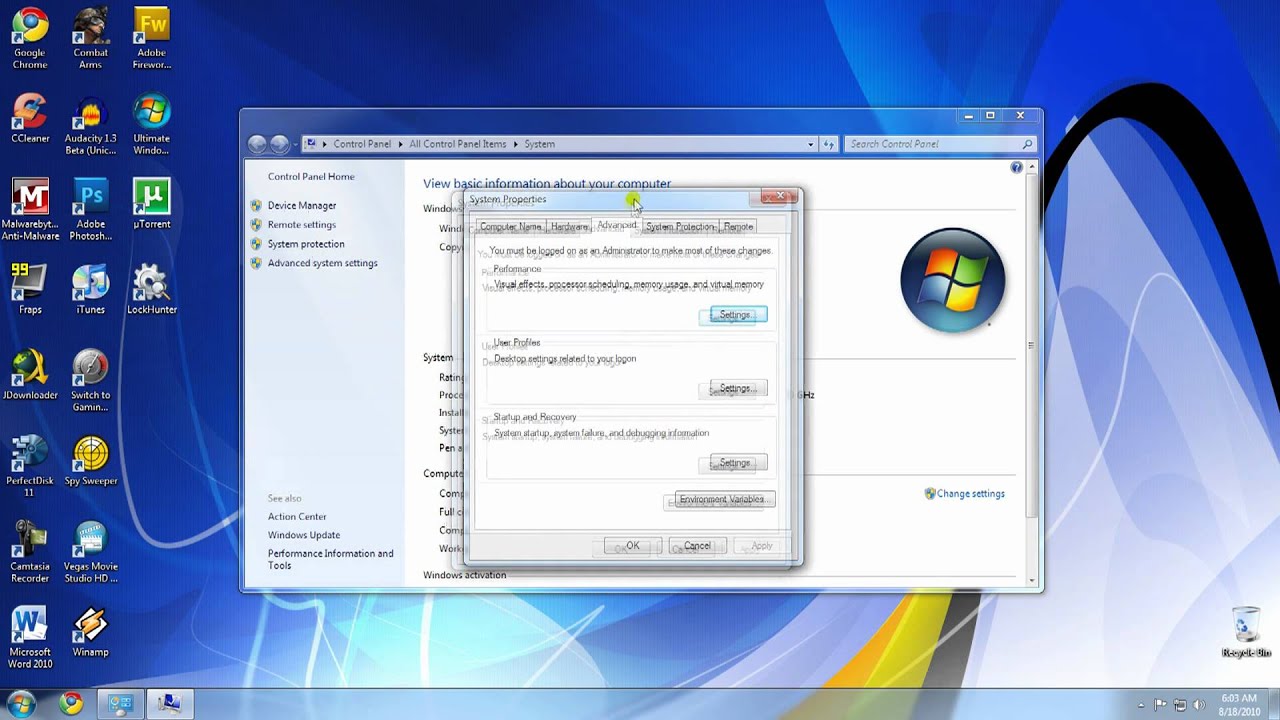Click the Windows Start orb

(22, 704)
